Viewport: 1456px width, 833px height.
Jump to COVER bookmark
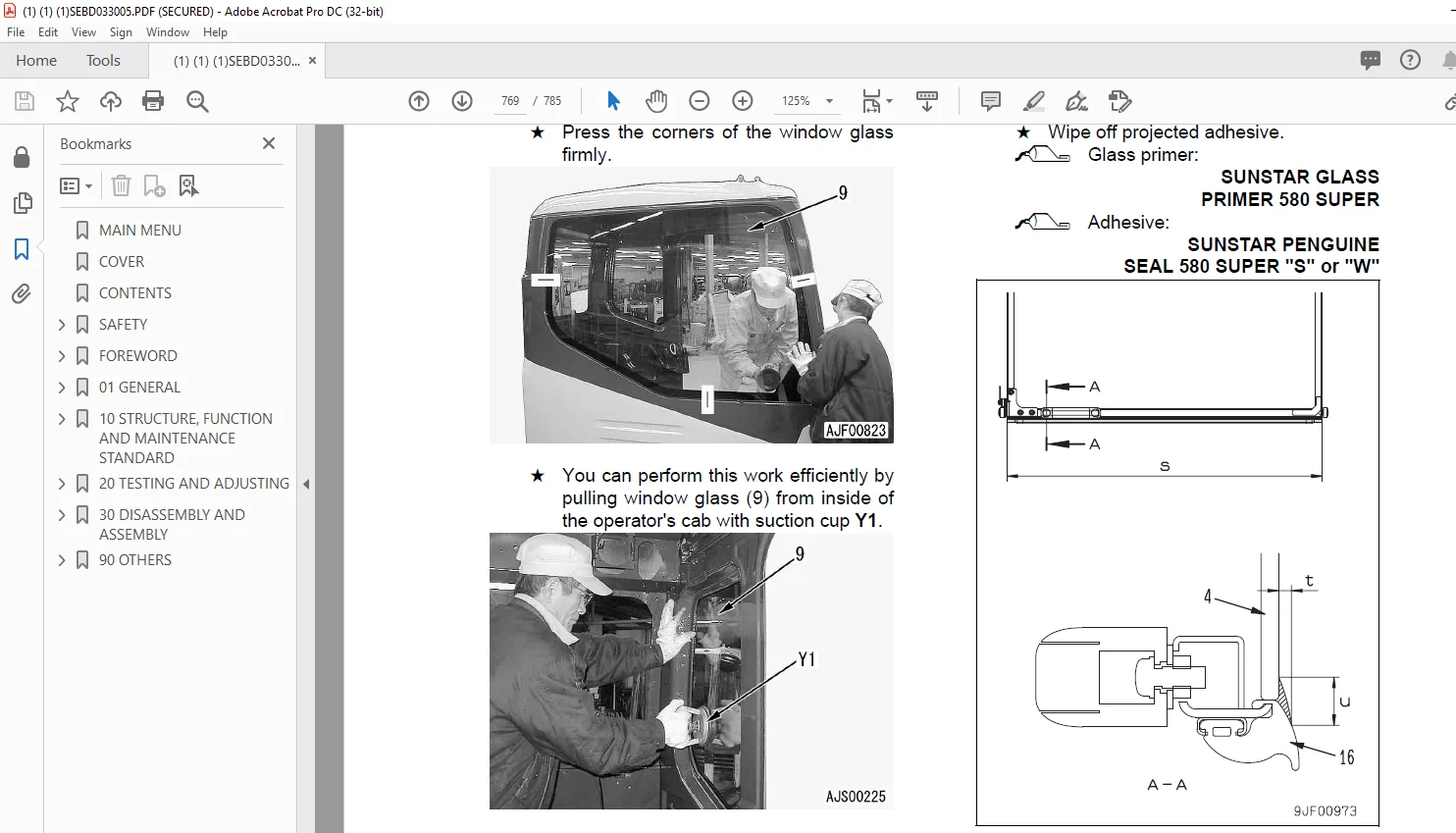coord(122,262)
